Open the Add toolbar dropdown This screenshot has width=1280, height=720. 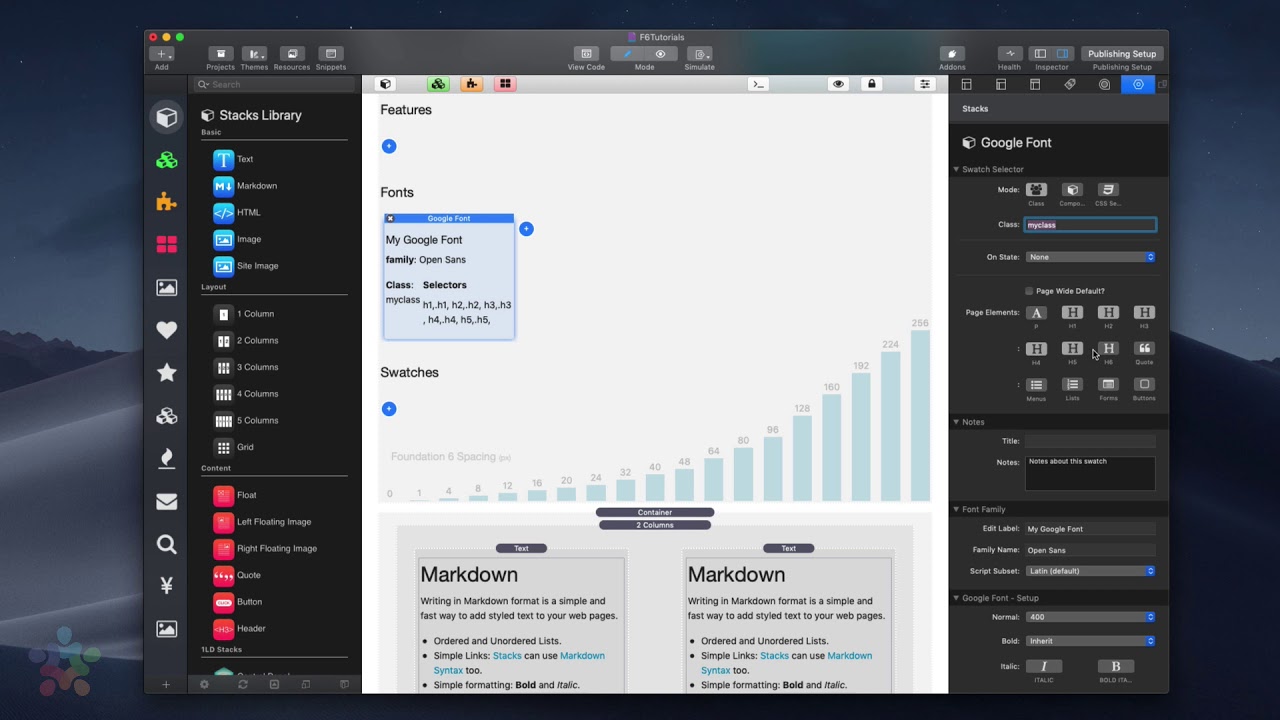[162, 54]
